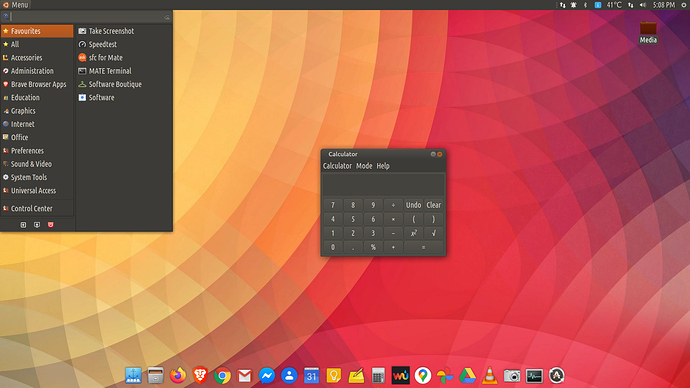Open the file cabinet icon in dock
Image resolution: width=690 pixels, height=388 pixels.
(x=155, y=375)
